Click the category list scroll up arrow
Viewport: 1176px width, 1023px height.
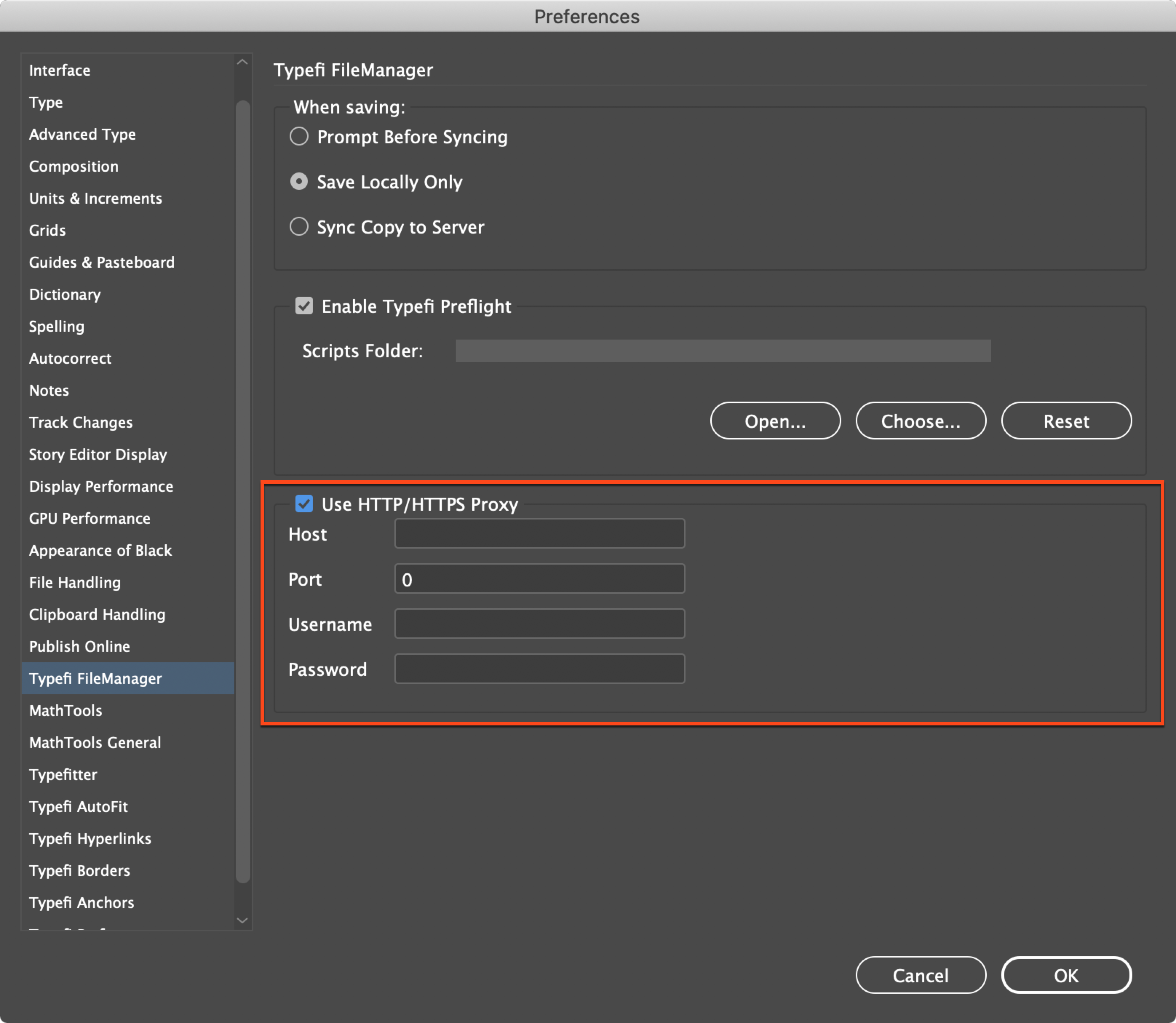[x=243, y=62]
